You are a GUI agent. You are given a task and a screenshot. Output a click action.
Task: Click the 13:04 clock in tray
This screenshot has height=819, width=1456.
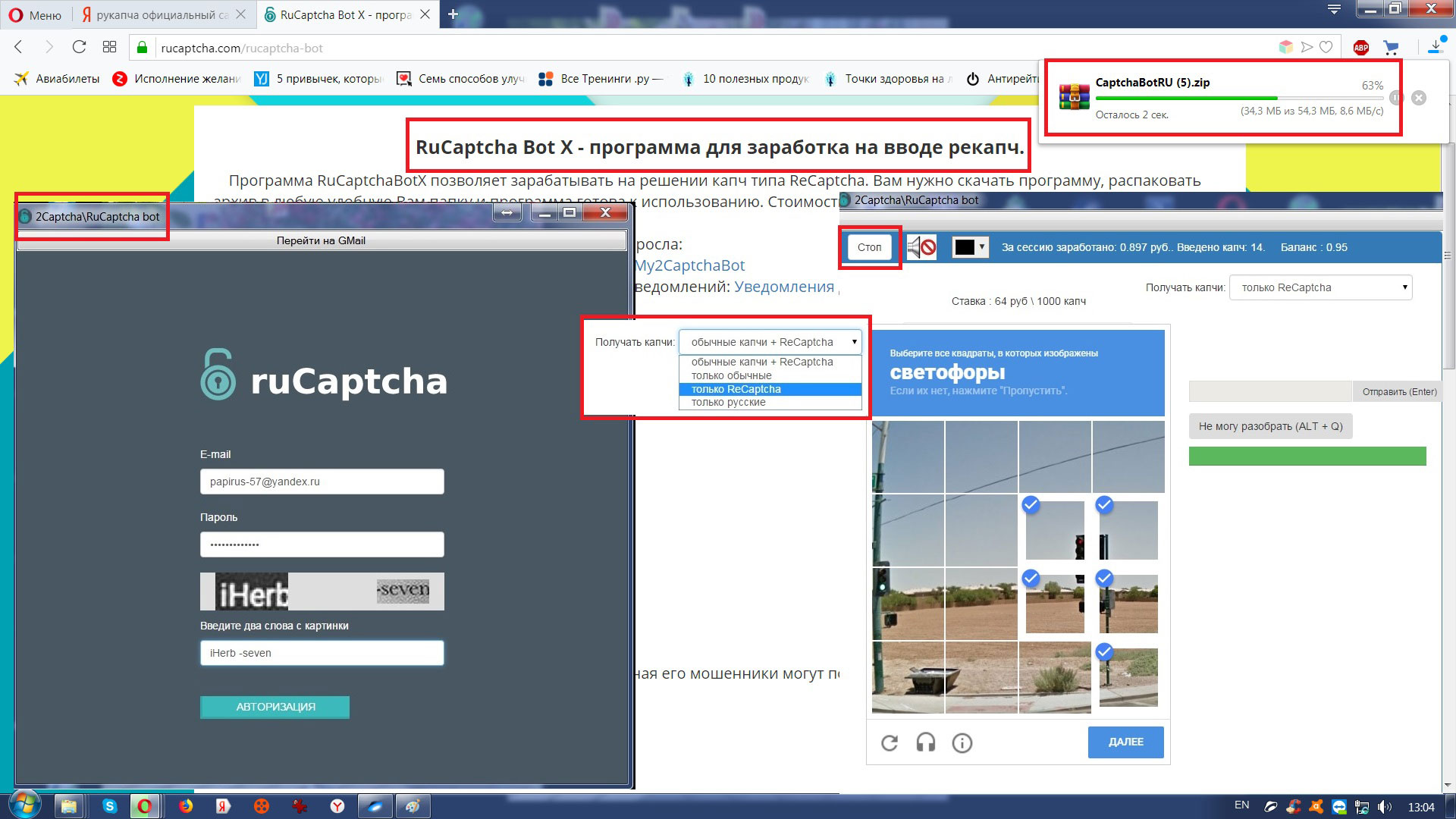(x=1421, y=807)
